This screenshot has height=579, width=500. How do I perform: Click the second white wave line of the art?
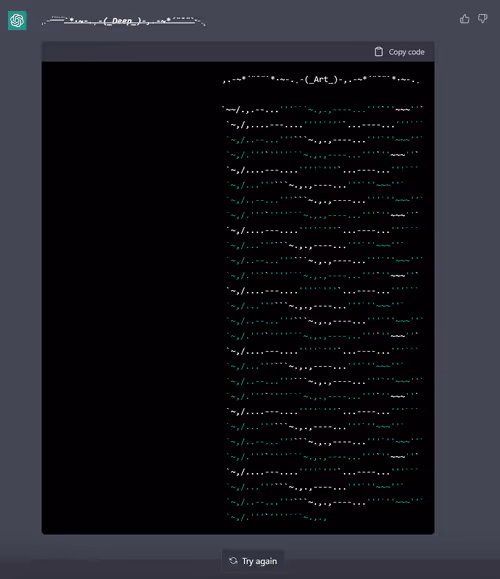[325, 124]
